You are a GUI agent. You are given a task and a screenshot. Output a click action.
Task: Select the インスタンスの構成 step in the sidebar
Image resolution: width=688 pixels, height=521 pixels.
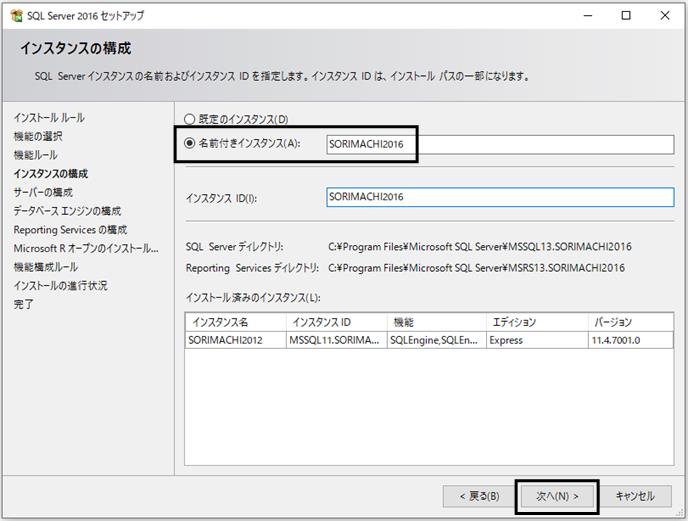(50, 174)
